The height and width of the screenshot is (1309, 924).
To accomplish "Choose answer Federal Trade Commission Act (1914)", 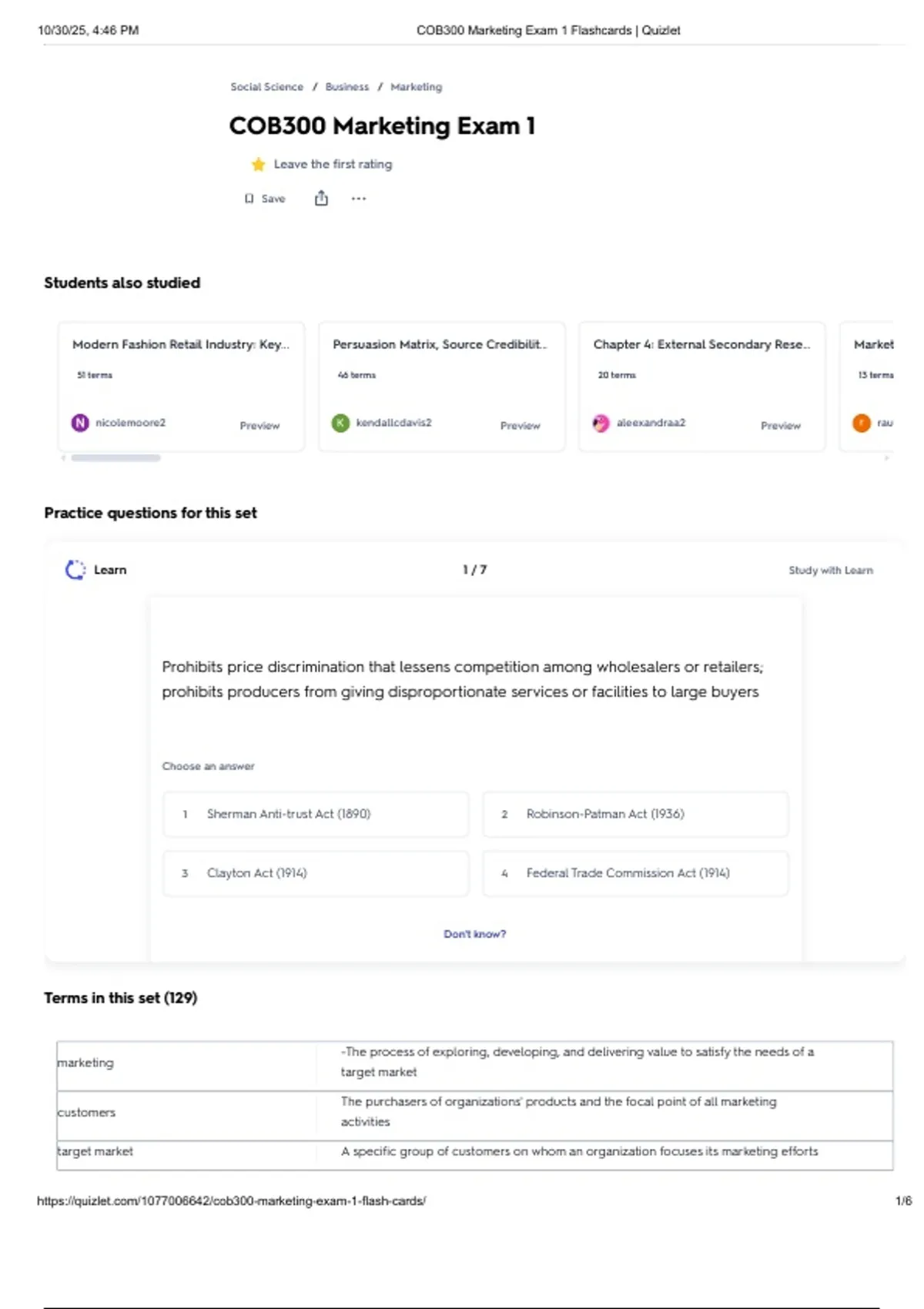I will [635, 873].
